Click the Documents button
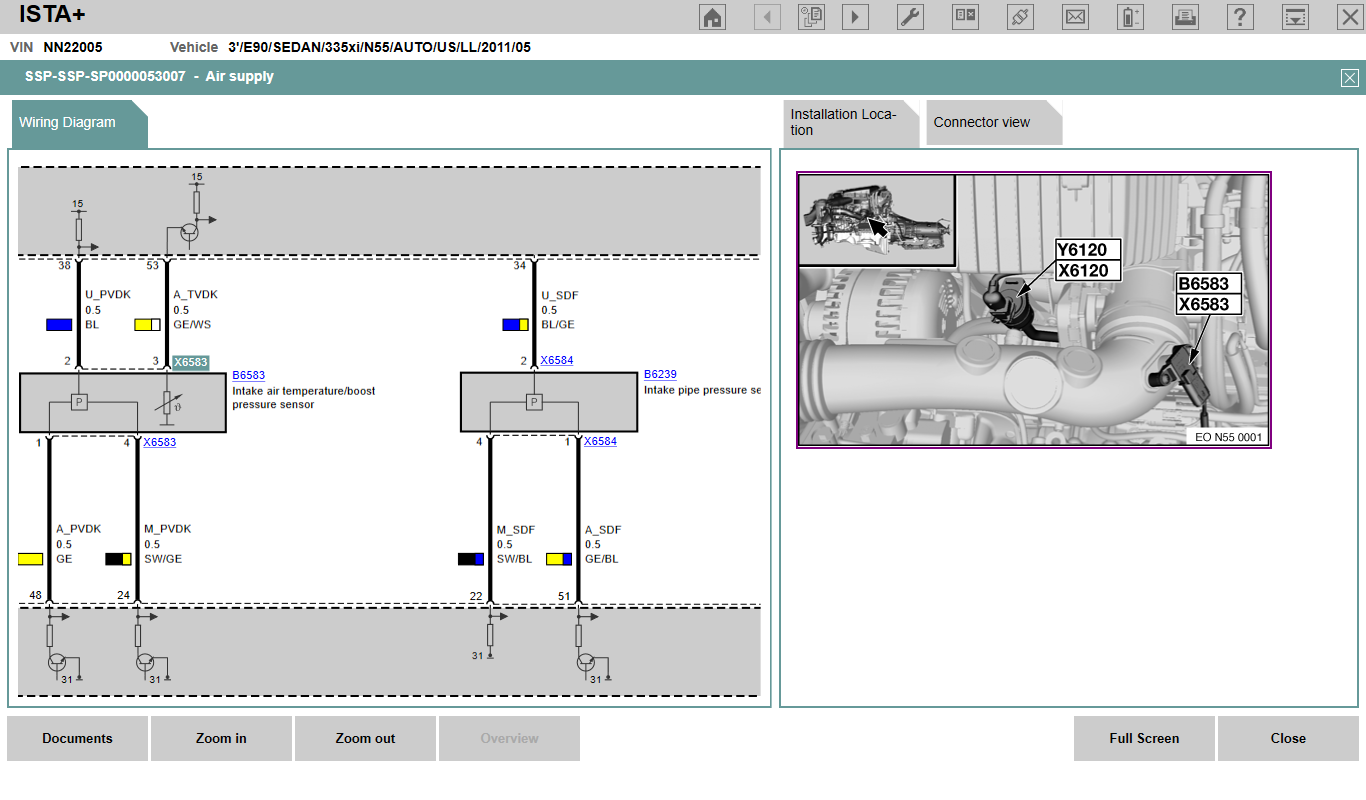The image size is (1366, 800). [77, 738]
